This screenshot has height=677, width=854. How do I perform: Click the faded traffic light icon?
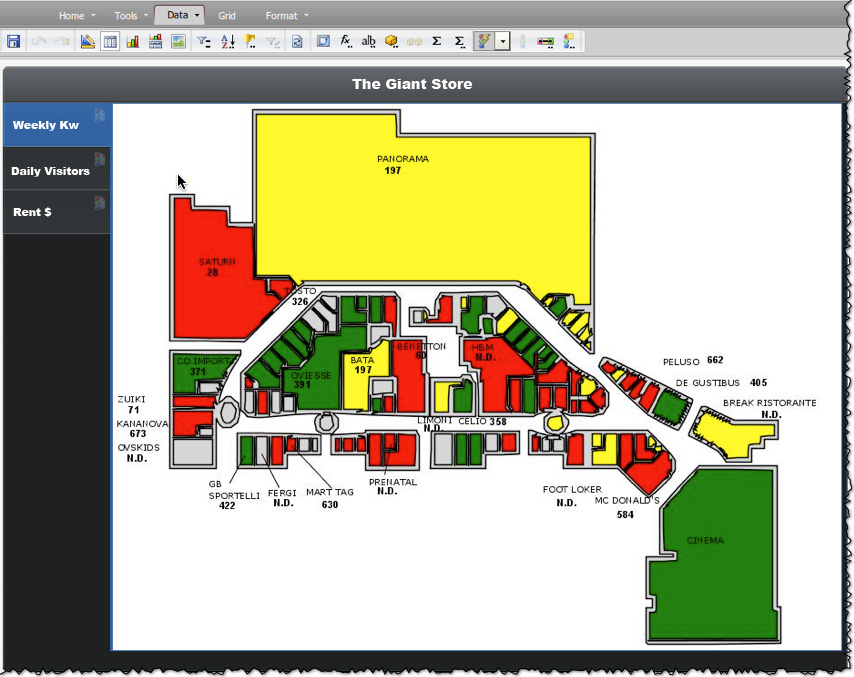(x=522, y=41)
